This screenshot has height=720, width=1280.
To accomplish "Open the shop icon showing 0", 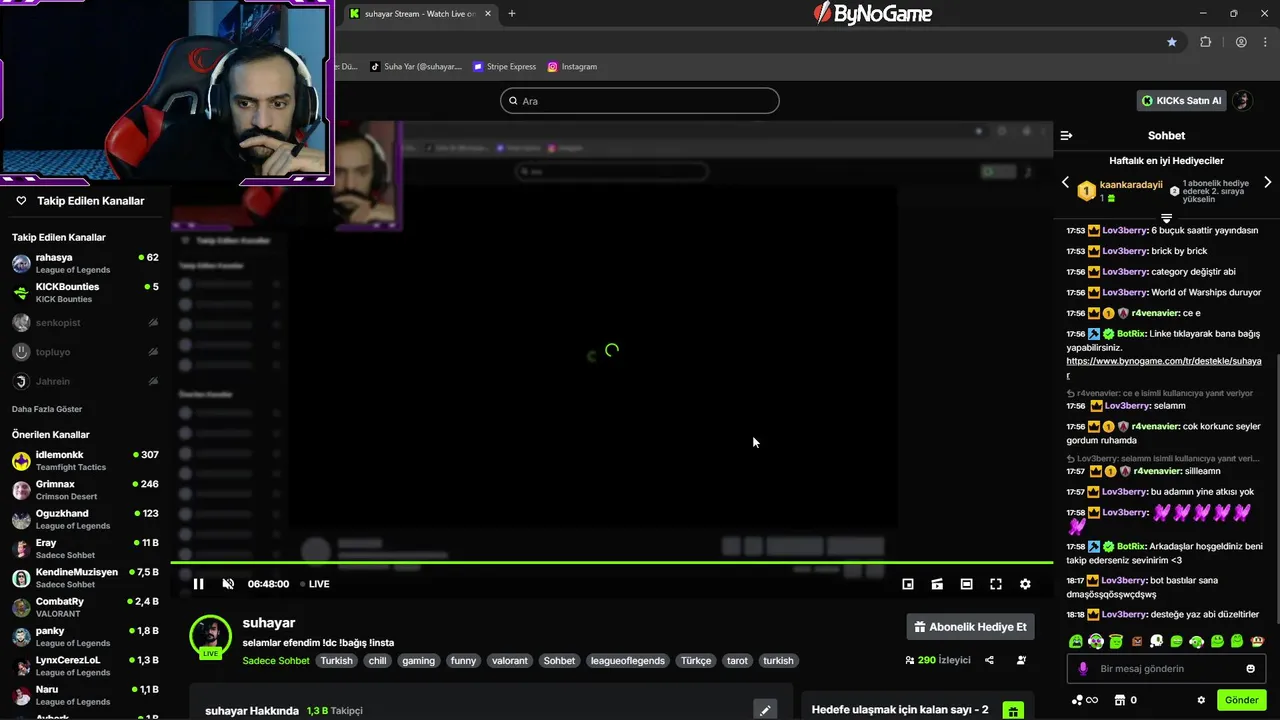I will click(1126, 700).
